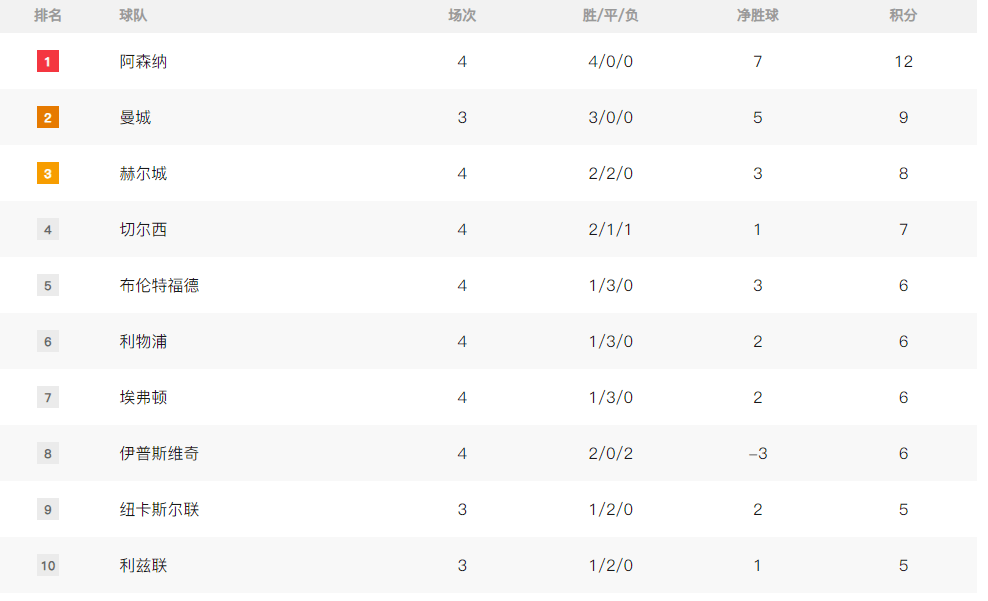The height and width of the screenshot is (601, 988).
Task: Open team 纽卡斯尔联
Action: click(x=159, y=510)
